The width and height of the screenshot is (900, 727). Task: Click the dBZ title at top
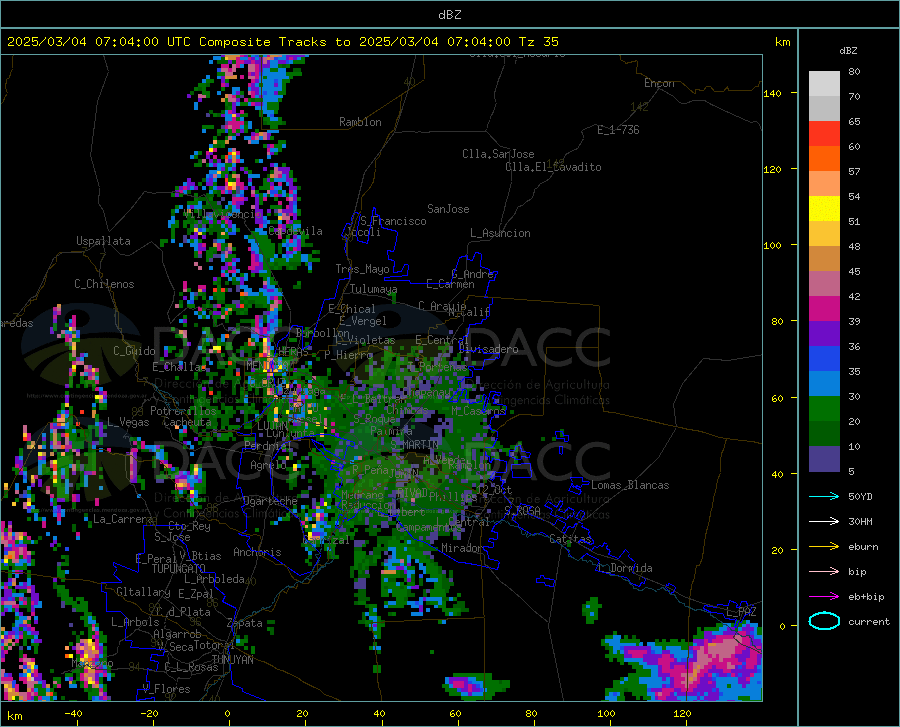coord(449,15)
